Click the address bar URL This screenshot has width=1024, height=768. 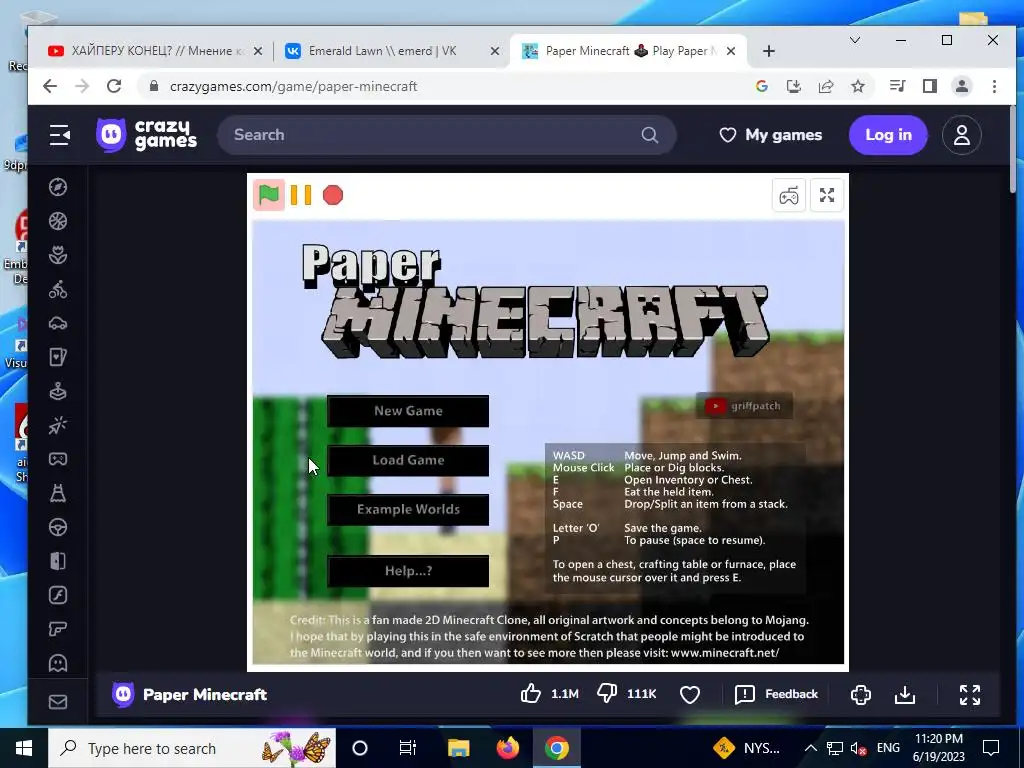[293, 86]
